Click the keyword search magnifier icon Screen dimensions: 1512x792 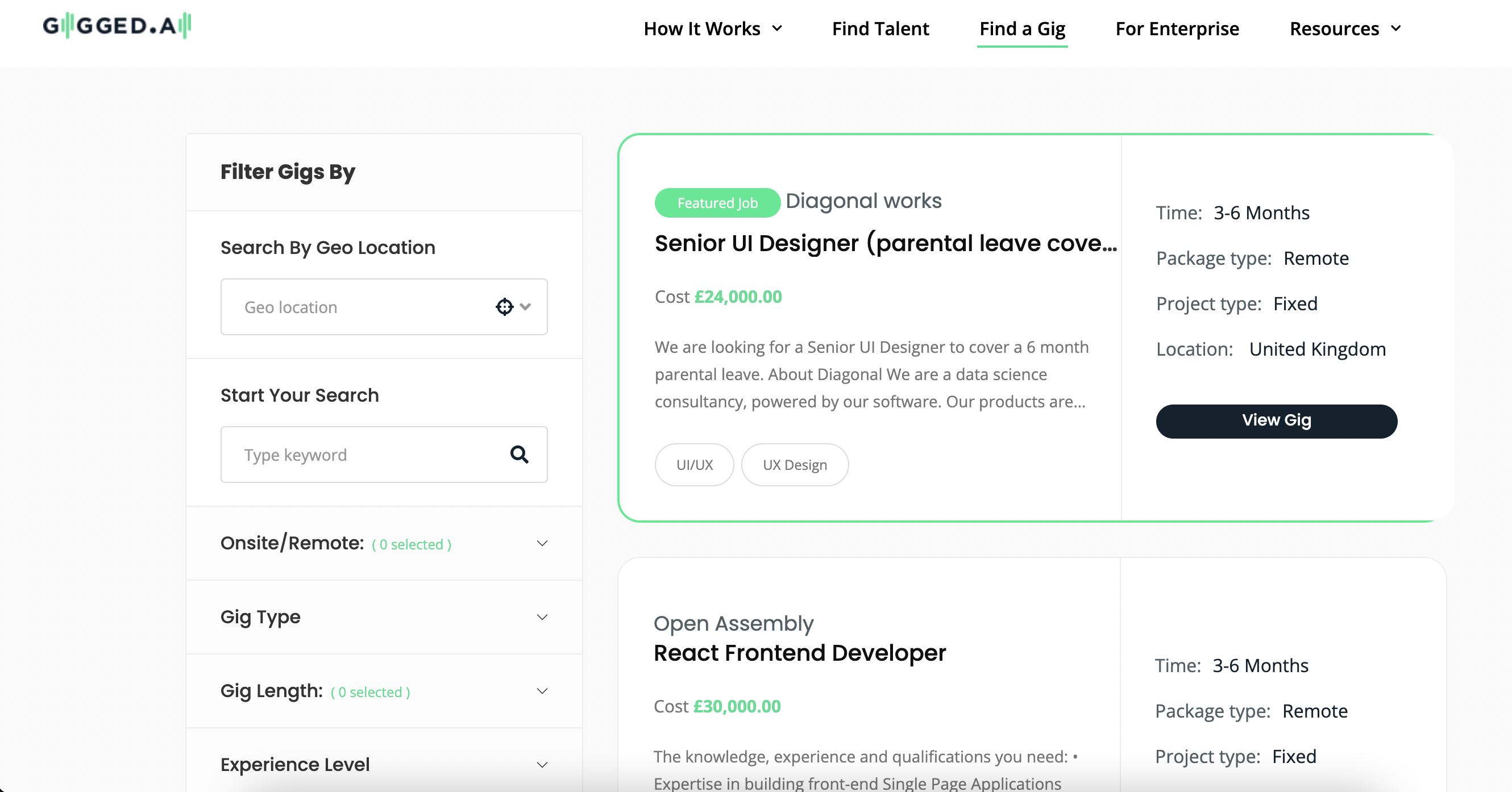tap(519, 455)
